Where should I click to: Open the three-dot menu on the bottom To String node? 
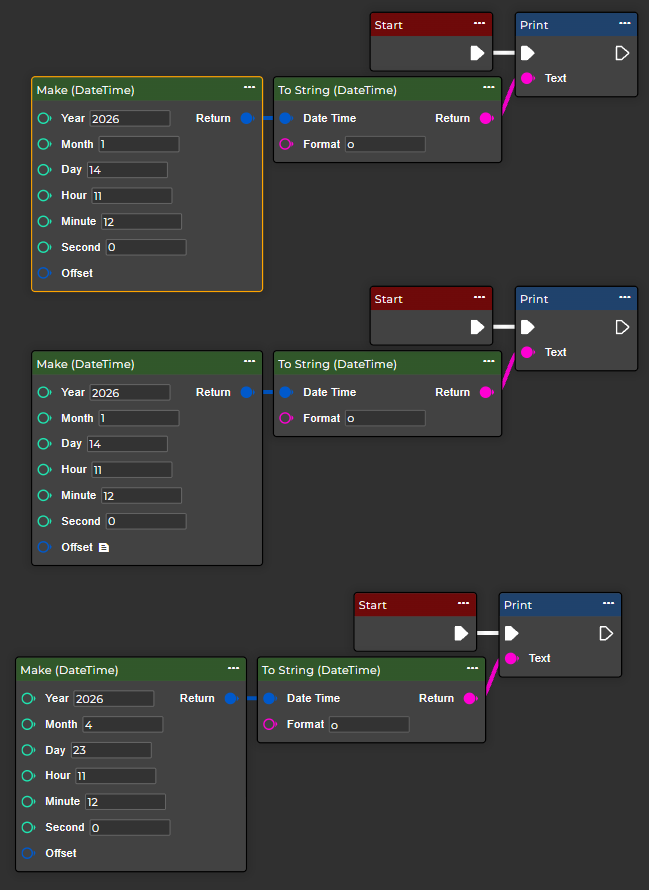(x=472, y=669)
